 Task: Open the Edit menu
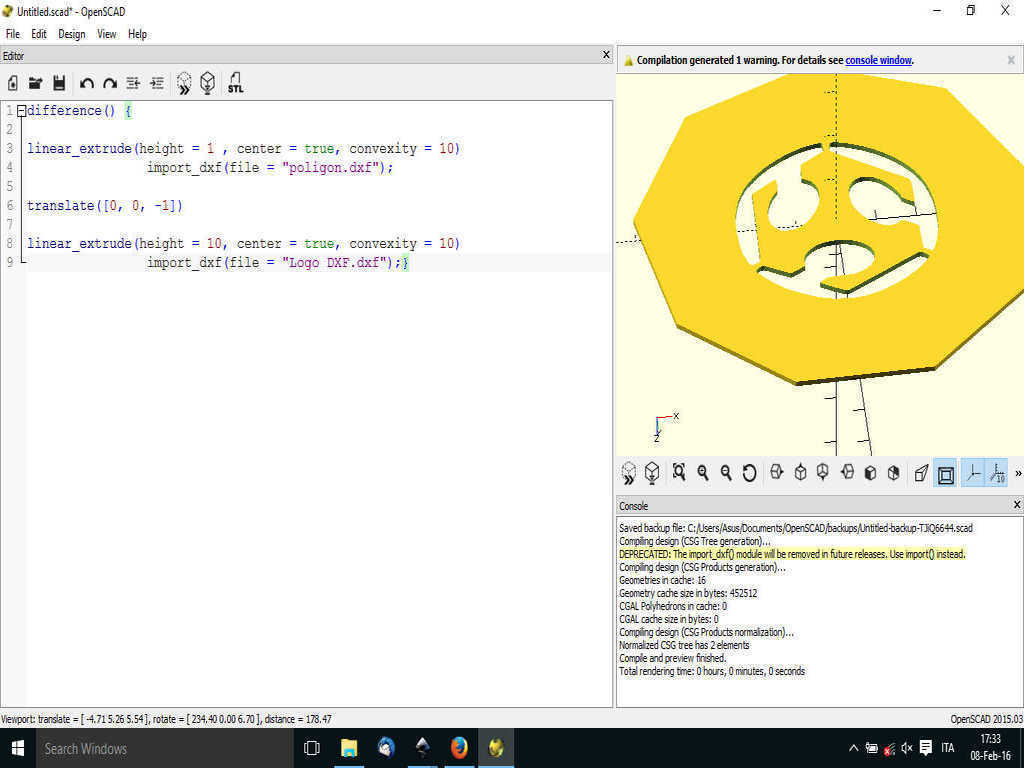tap(39, 34)
